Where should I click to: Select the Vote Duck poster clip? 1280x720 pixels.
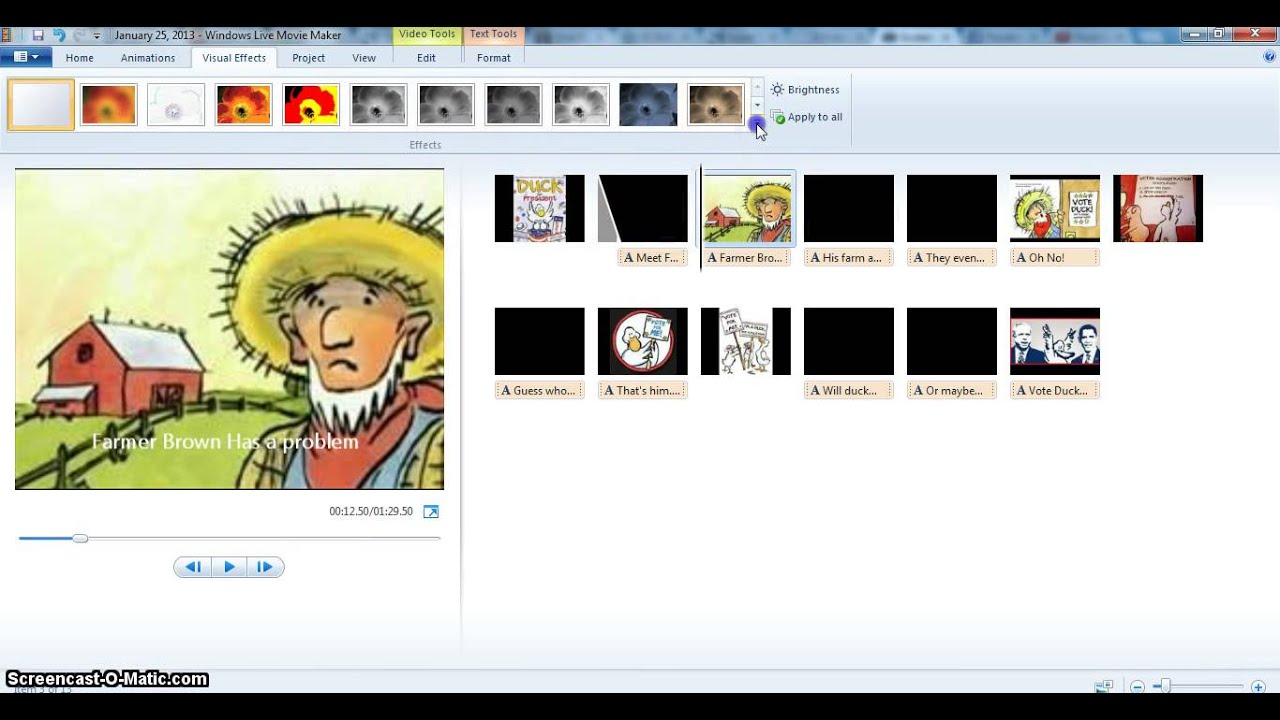click(1054, 209)
